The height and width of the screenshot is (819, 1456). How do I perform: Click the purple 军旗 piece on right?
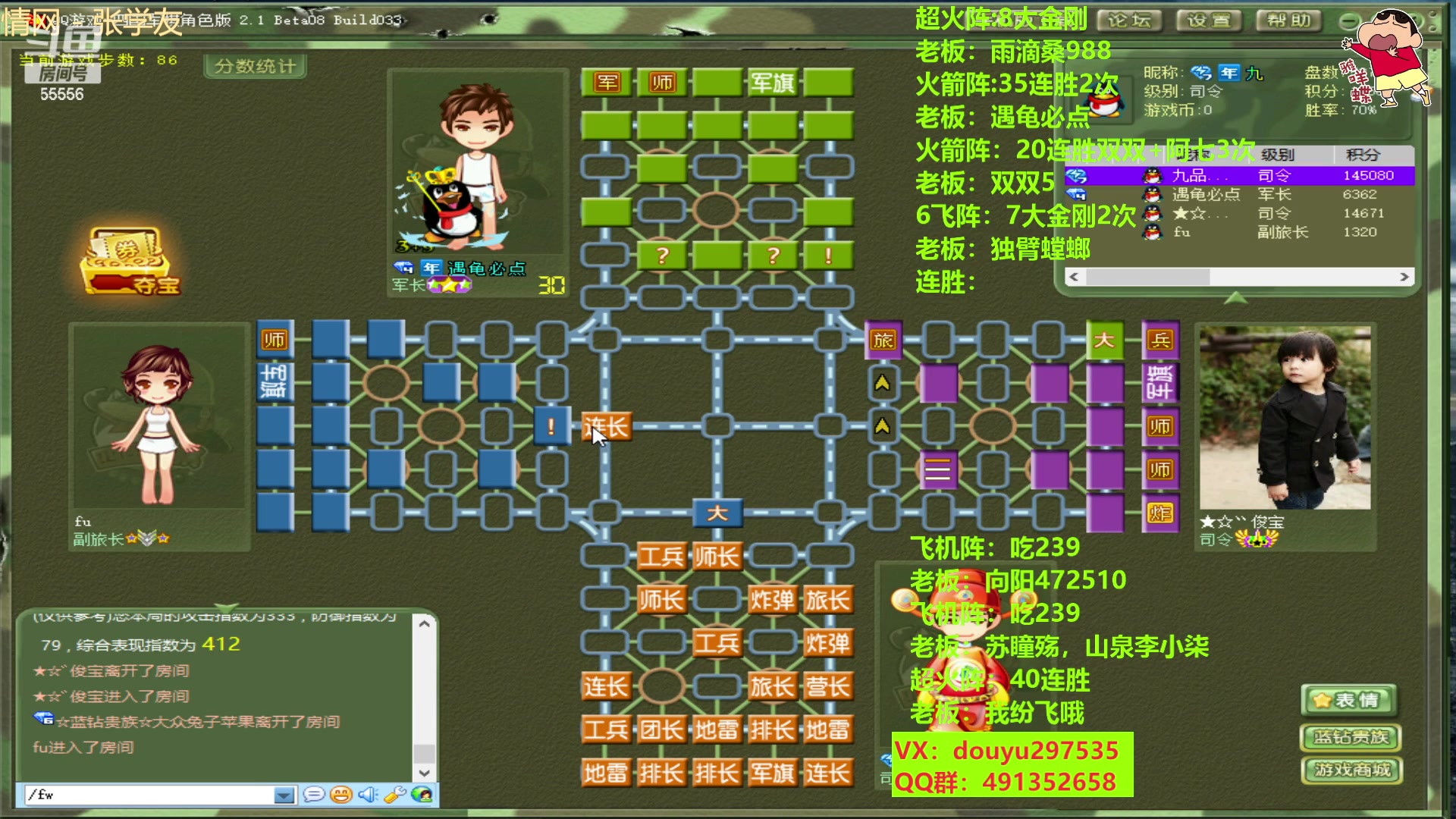(x=1161, y=381)
